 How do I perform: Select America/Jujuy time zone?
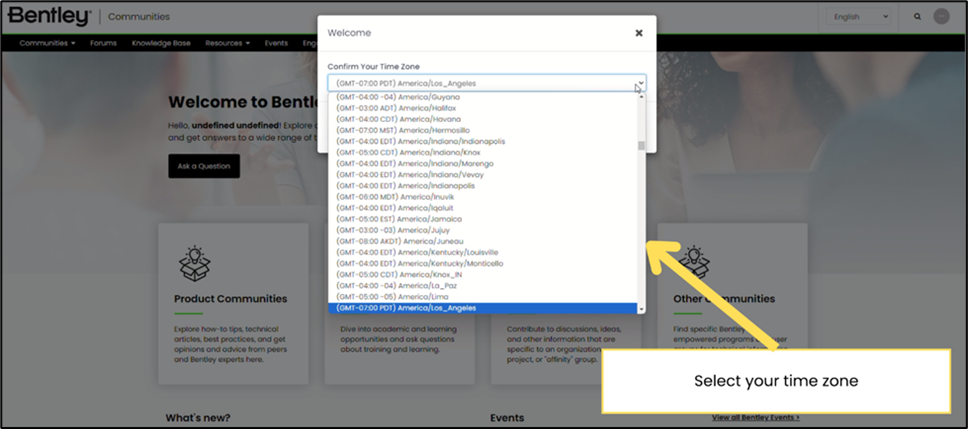(482, 230)
